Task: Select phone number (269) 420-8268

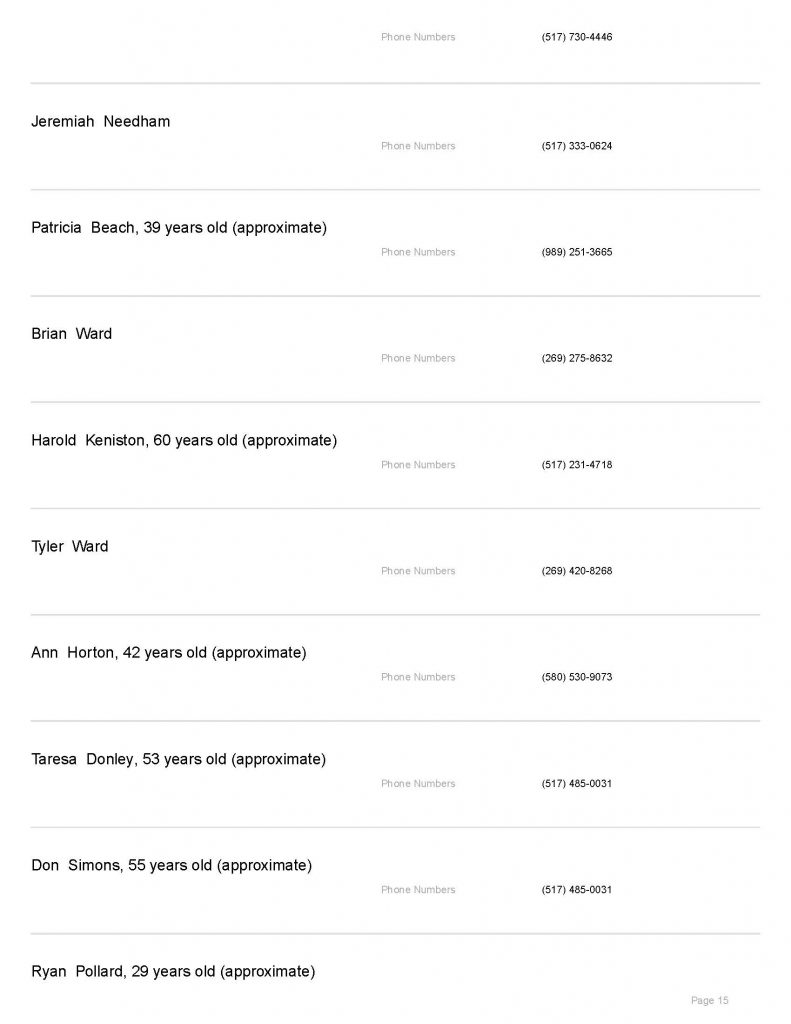Action: pos(577,571)
